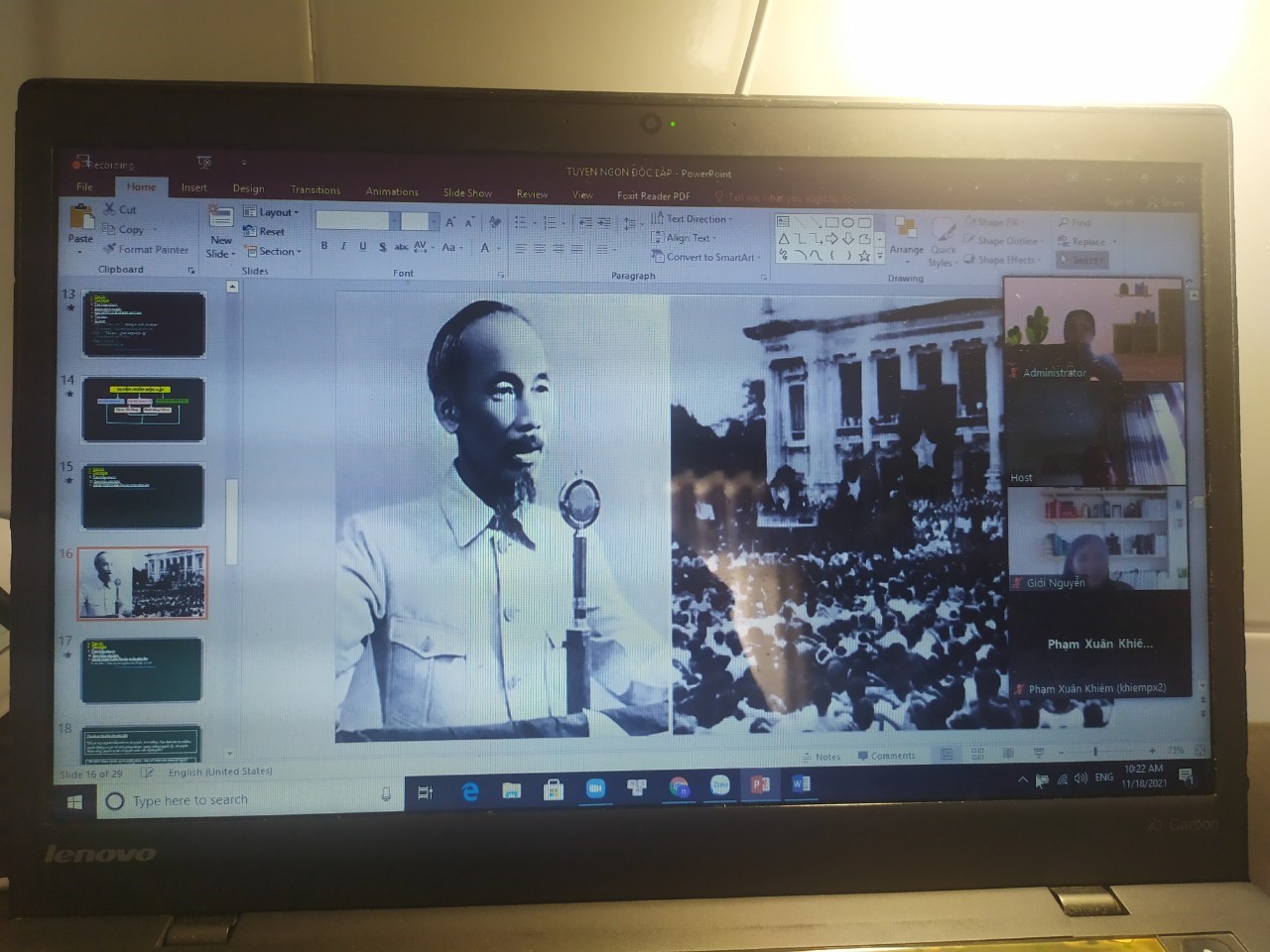Activate the Format Painter

[x=145, y=249]
